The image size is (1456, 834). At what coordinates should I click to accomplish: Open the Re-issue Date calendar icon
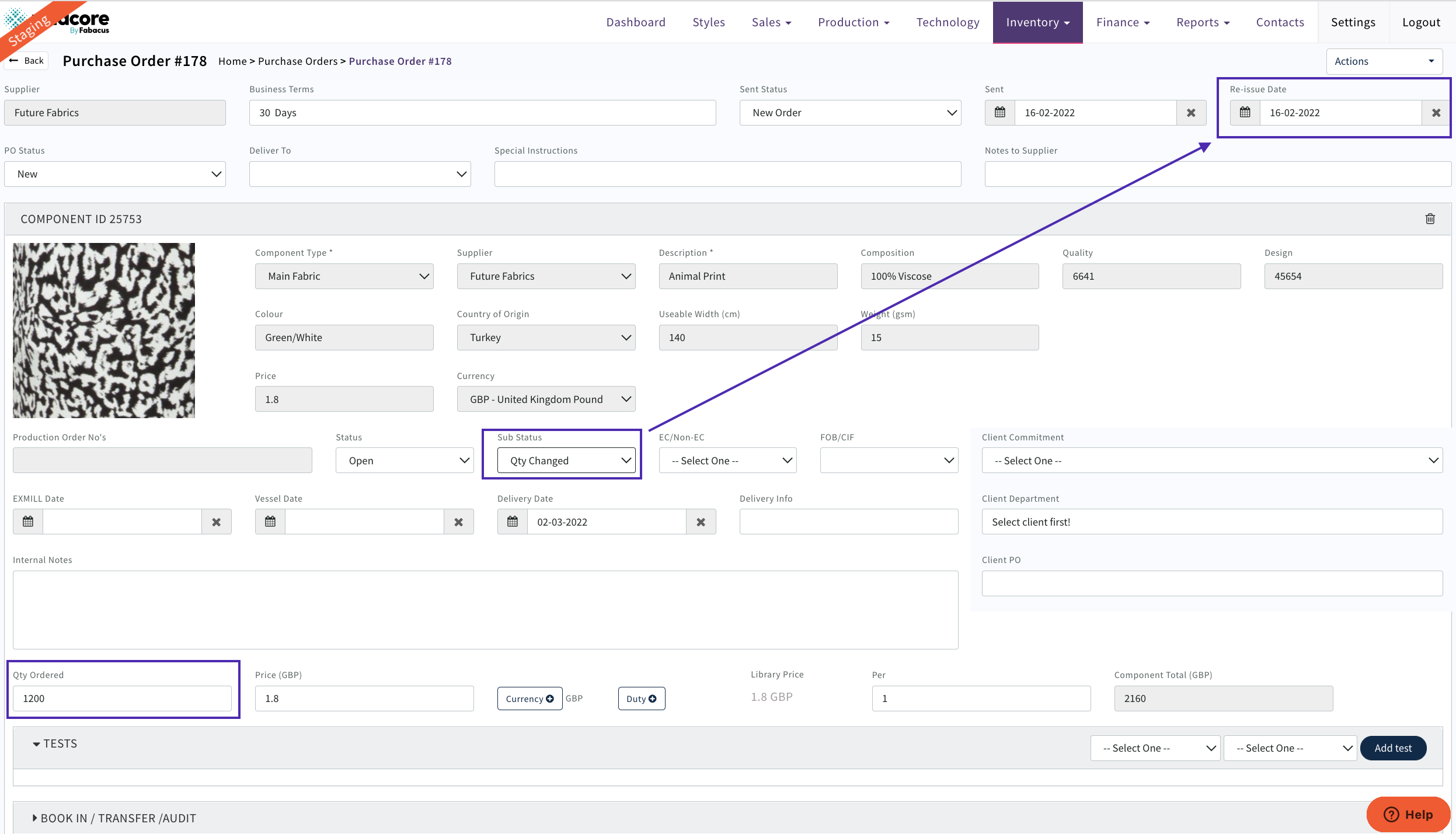[x=1245, y=112]
